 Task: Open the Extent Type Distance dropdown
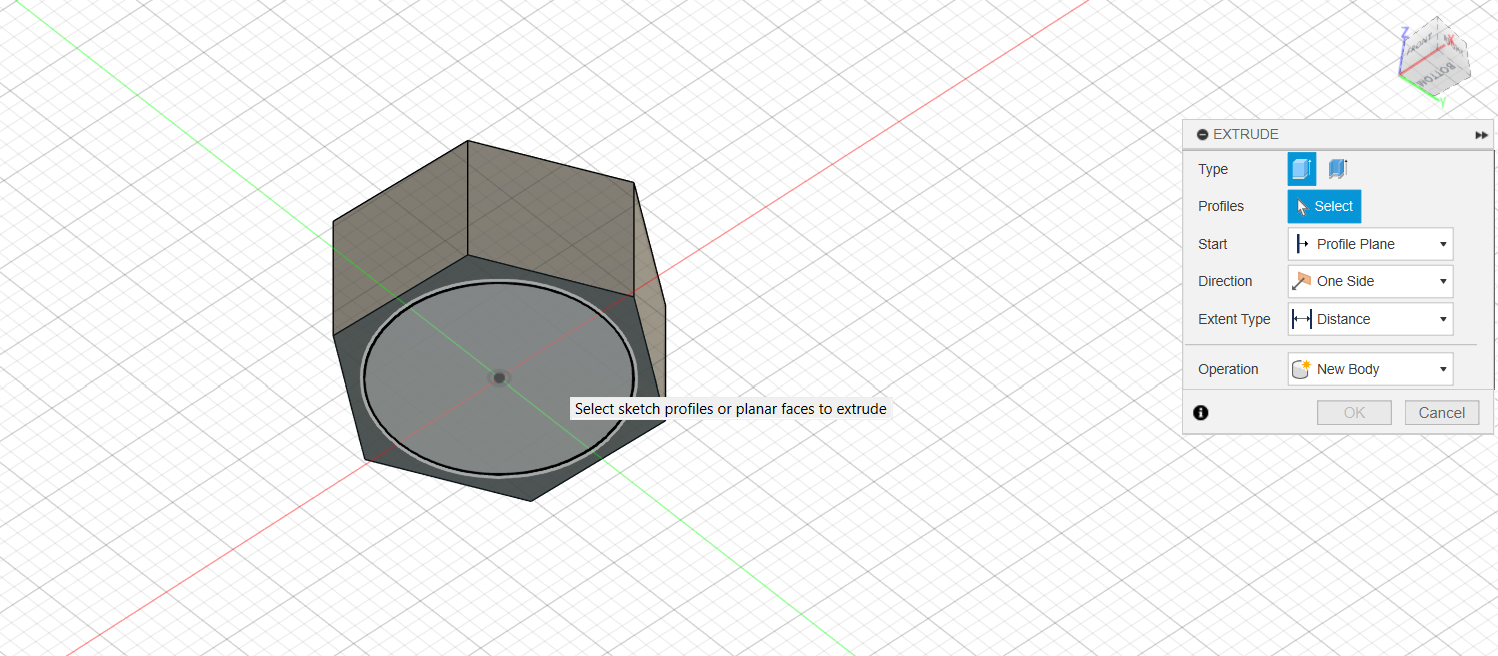click(1370, 319)
